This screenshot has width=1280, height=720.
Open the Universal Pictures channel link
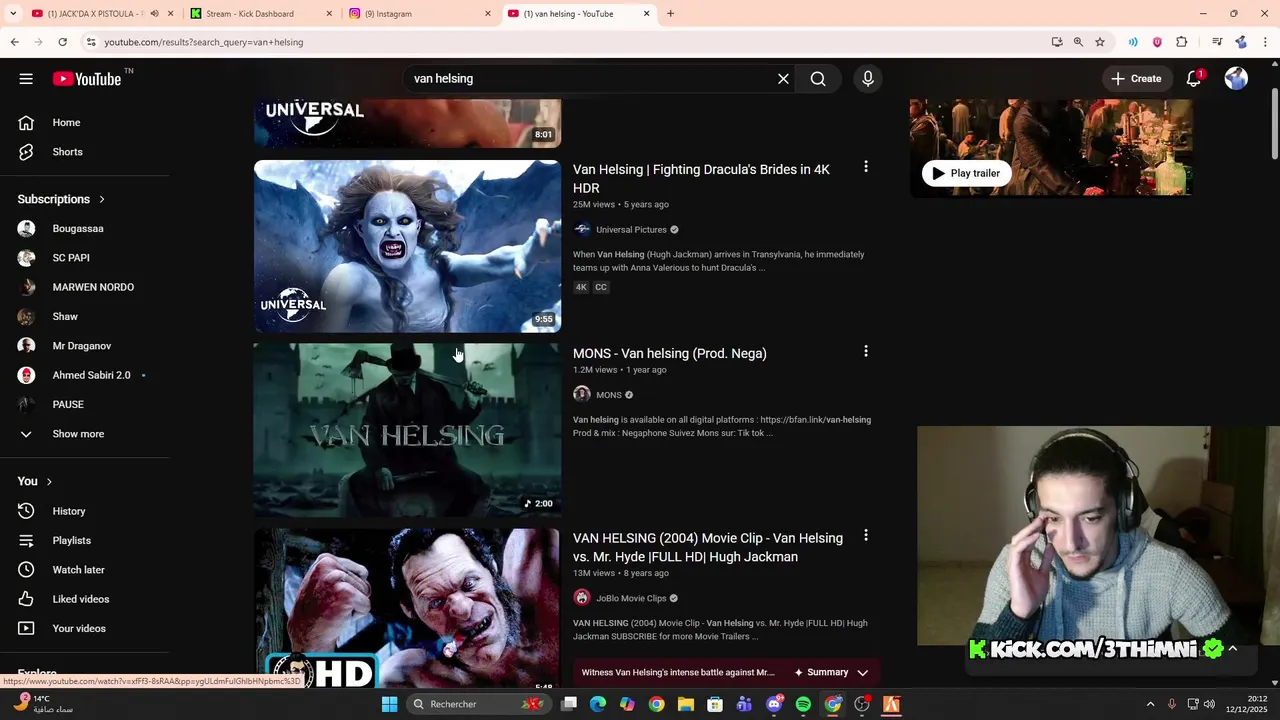pos(631,230)
